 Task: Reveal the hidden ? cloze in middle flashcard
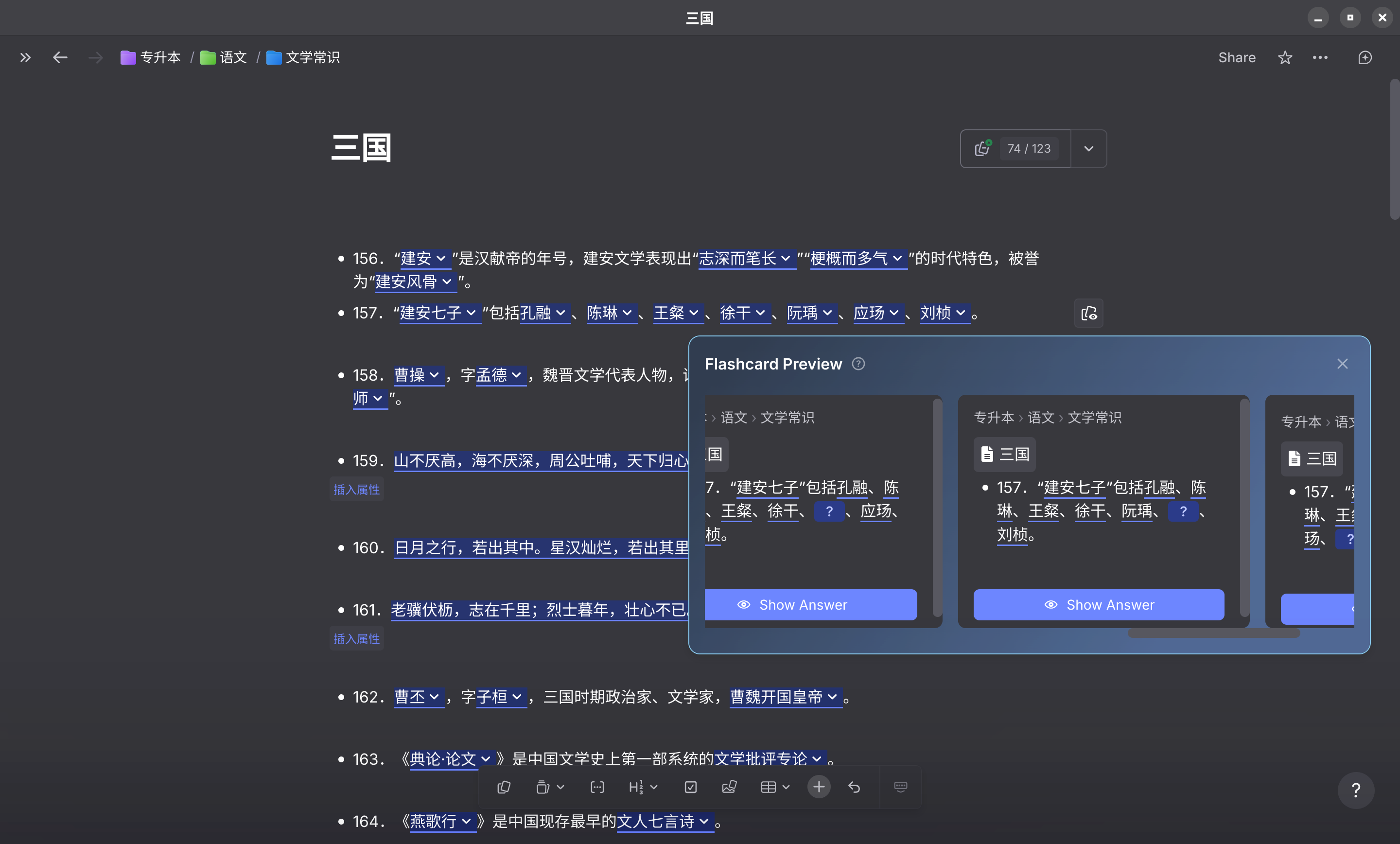1183,511
